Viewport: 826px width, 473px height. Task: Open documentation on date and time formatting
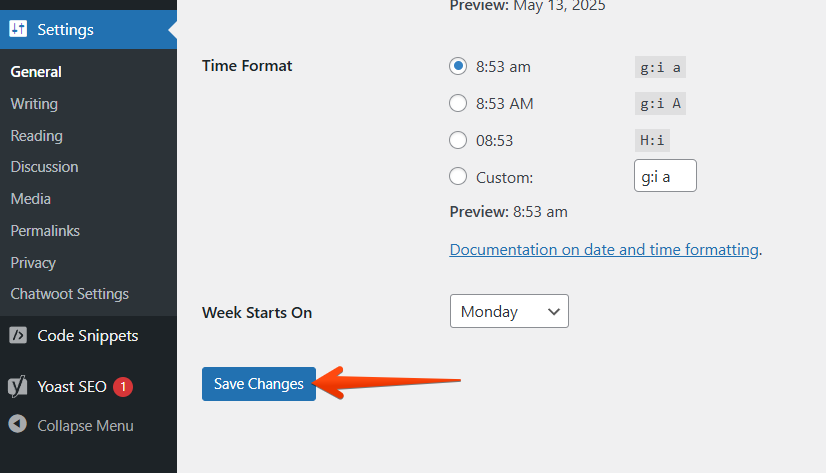603,249
